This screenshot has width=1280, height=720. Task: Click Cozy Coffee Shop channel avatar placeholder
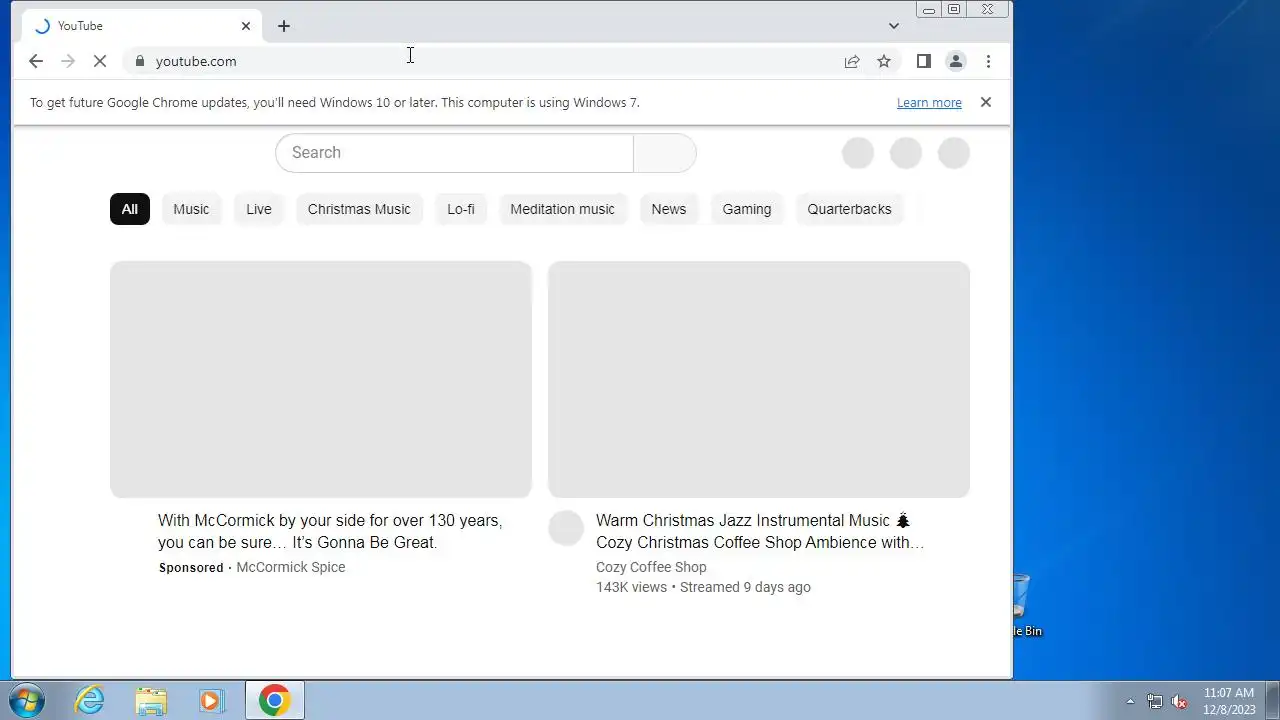click(x=566, y=528)
